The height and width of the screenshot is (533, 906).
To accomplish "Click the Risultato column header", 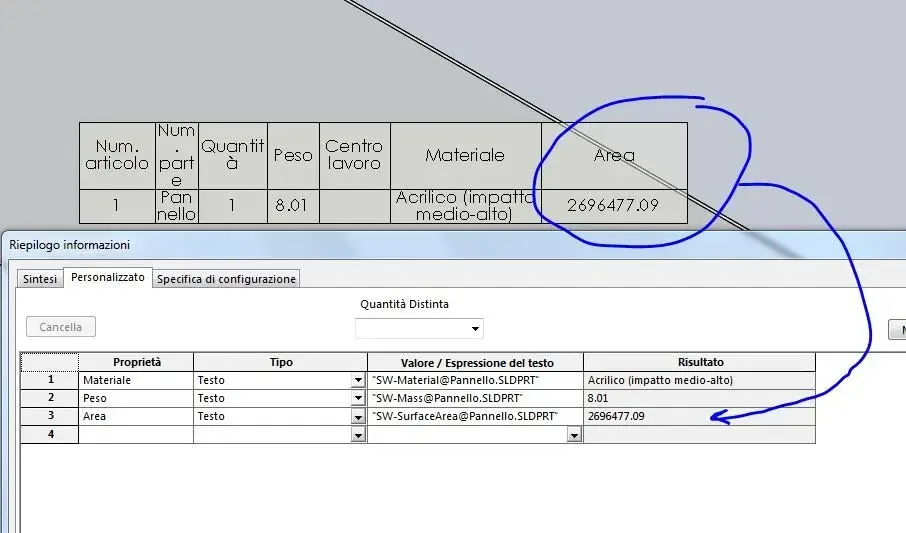I will point(700,362).
